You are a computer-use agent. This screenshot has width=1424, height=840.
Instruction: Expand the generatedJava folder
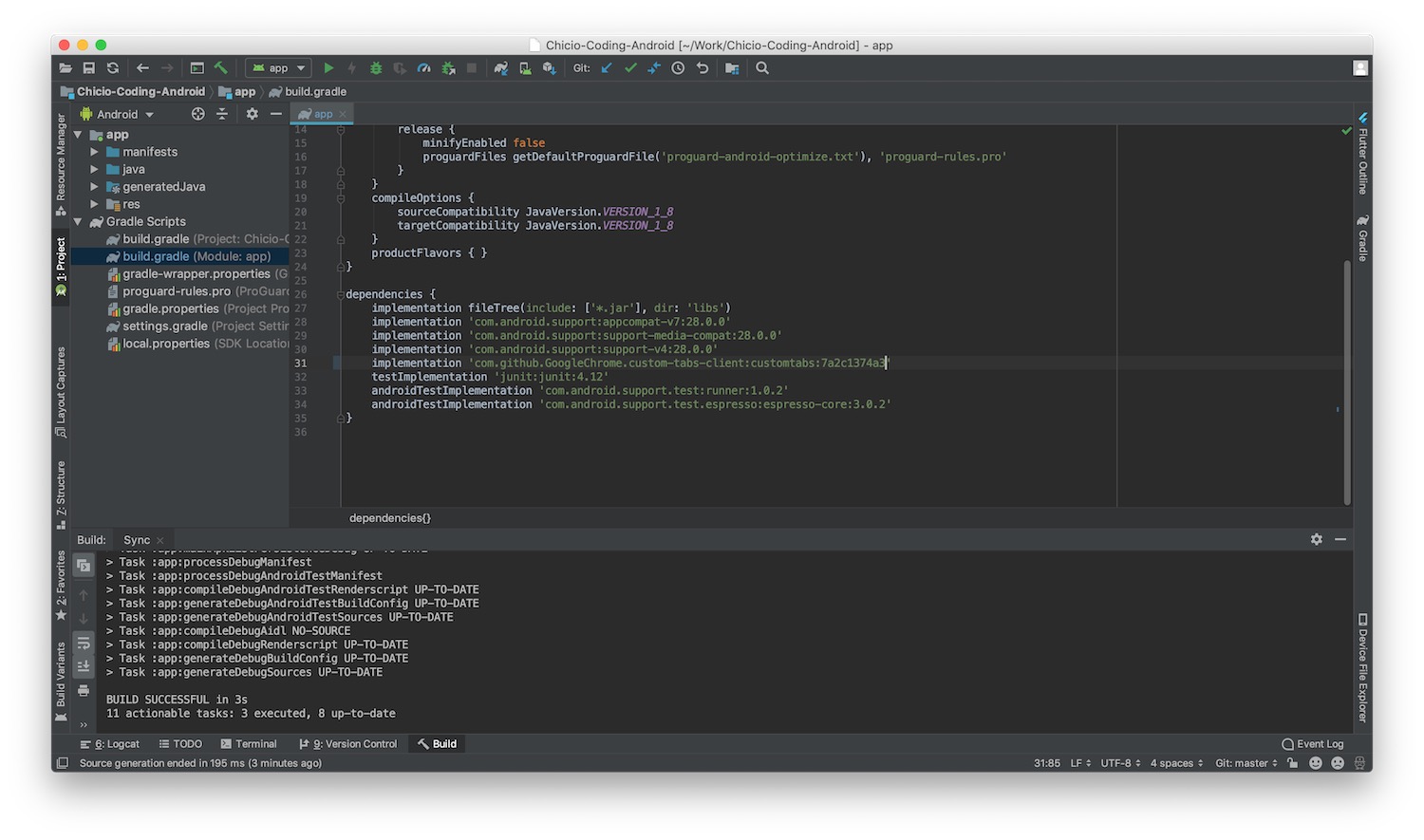94,187
